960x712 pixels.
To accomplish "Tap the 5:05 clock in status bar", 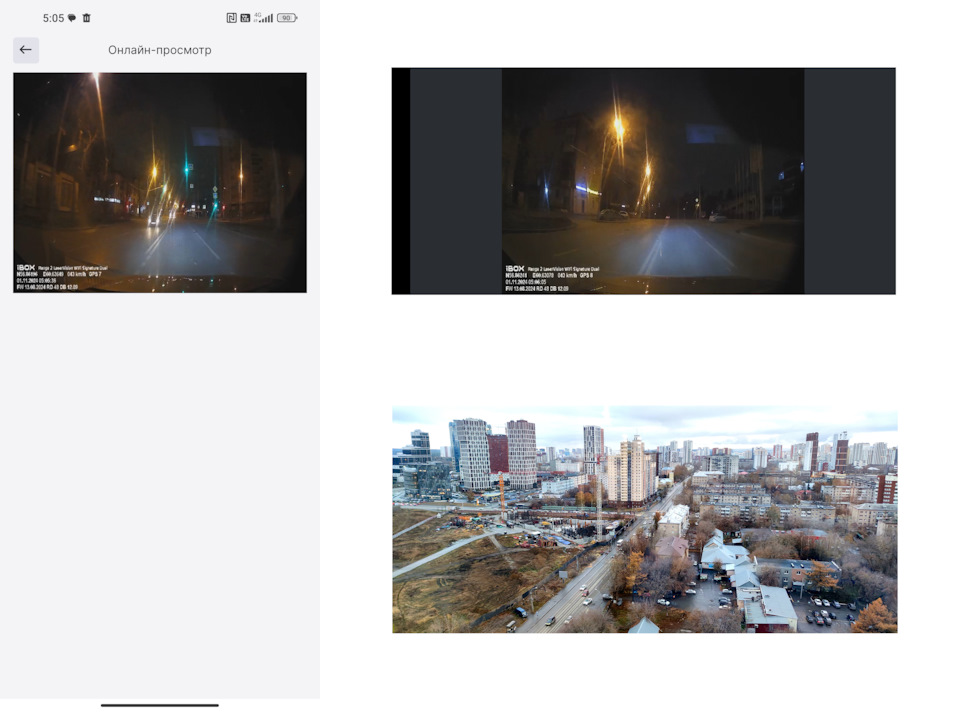I will coord(53,18).
